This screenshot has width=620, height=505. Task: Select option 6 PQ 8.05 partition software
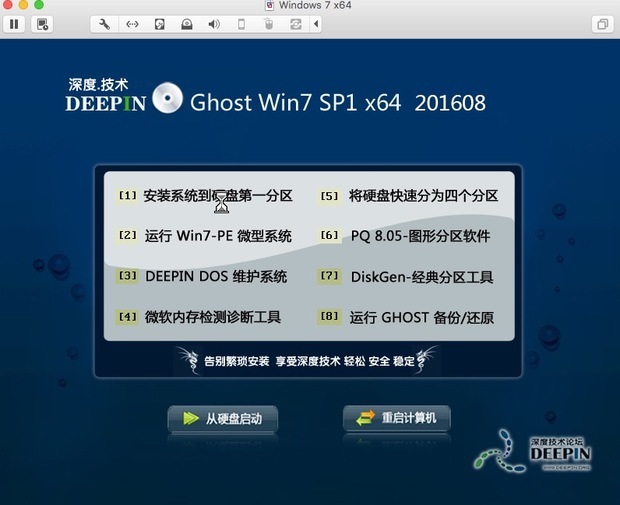(x=405, y=236)
